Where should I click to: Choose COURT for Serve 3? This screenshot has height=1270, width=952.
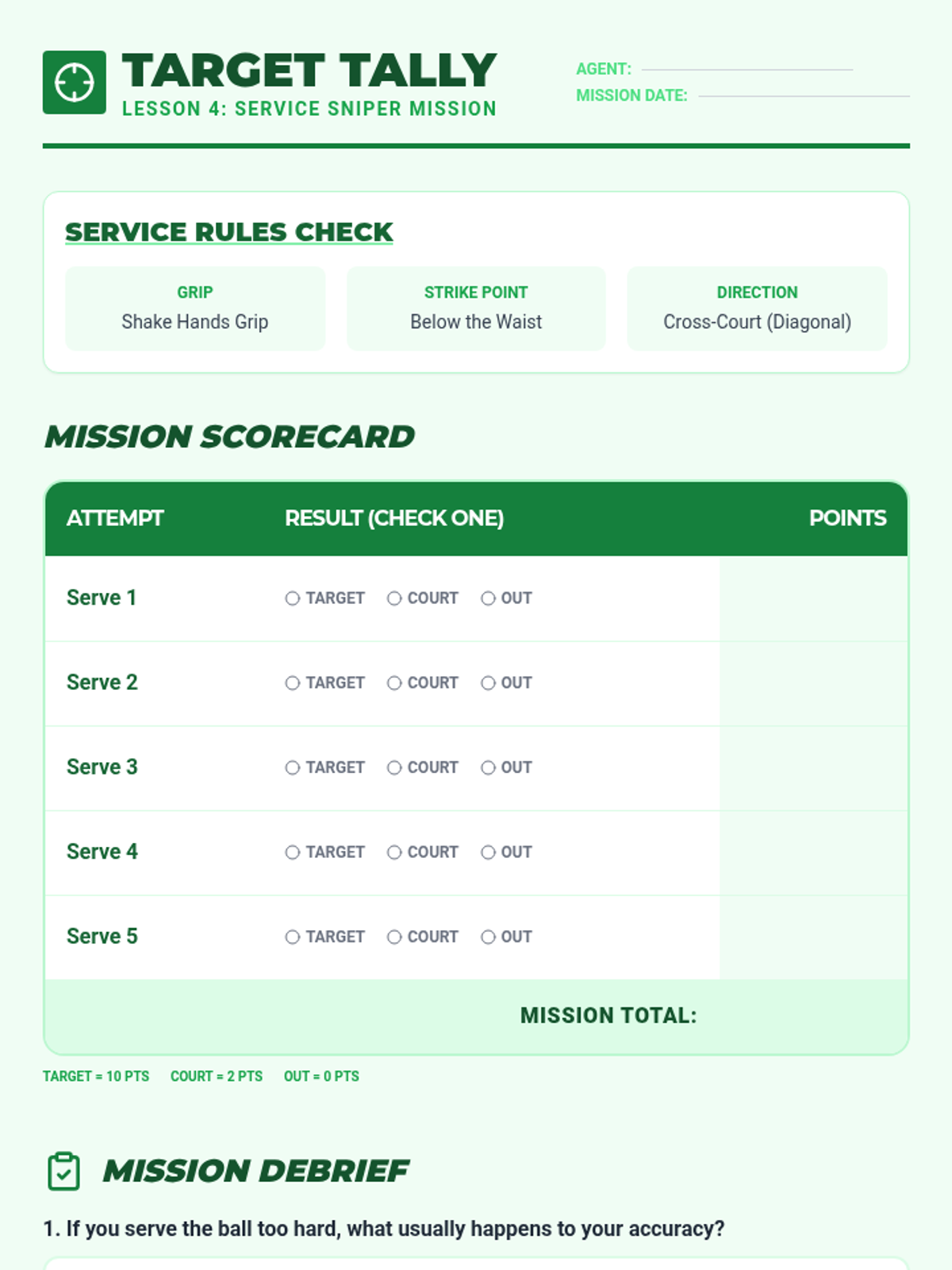[x=394, y=768]
